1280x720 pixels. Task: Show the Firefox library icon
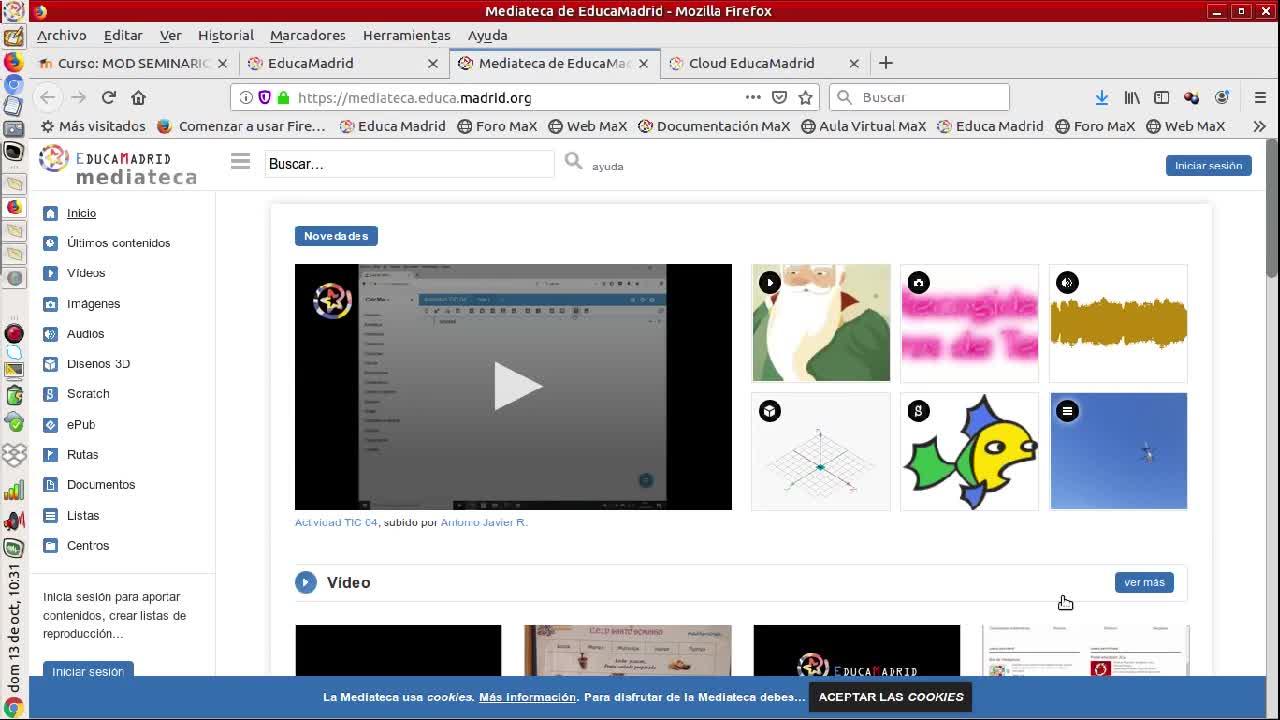pyautogui.click(x=1132, y=97)
